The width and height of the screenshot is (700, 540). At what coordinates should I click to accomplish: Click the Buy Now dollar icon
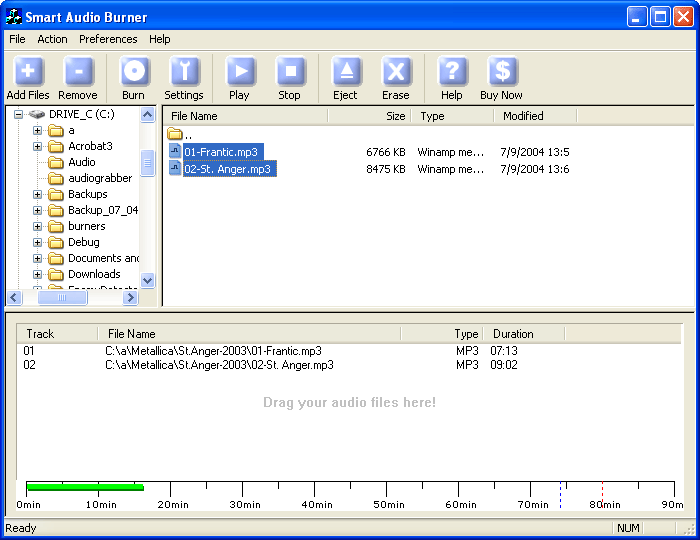[x=501, y=72]
